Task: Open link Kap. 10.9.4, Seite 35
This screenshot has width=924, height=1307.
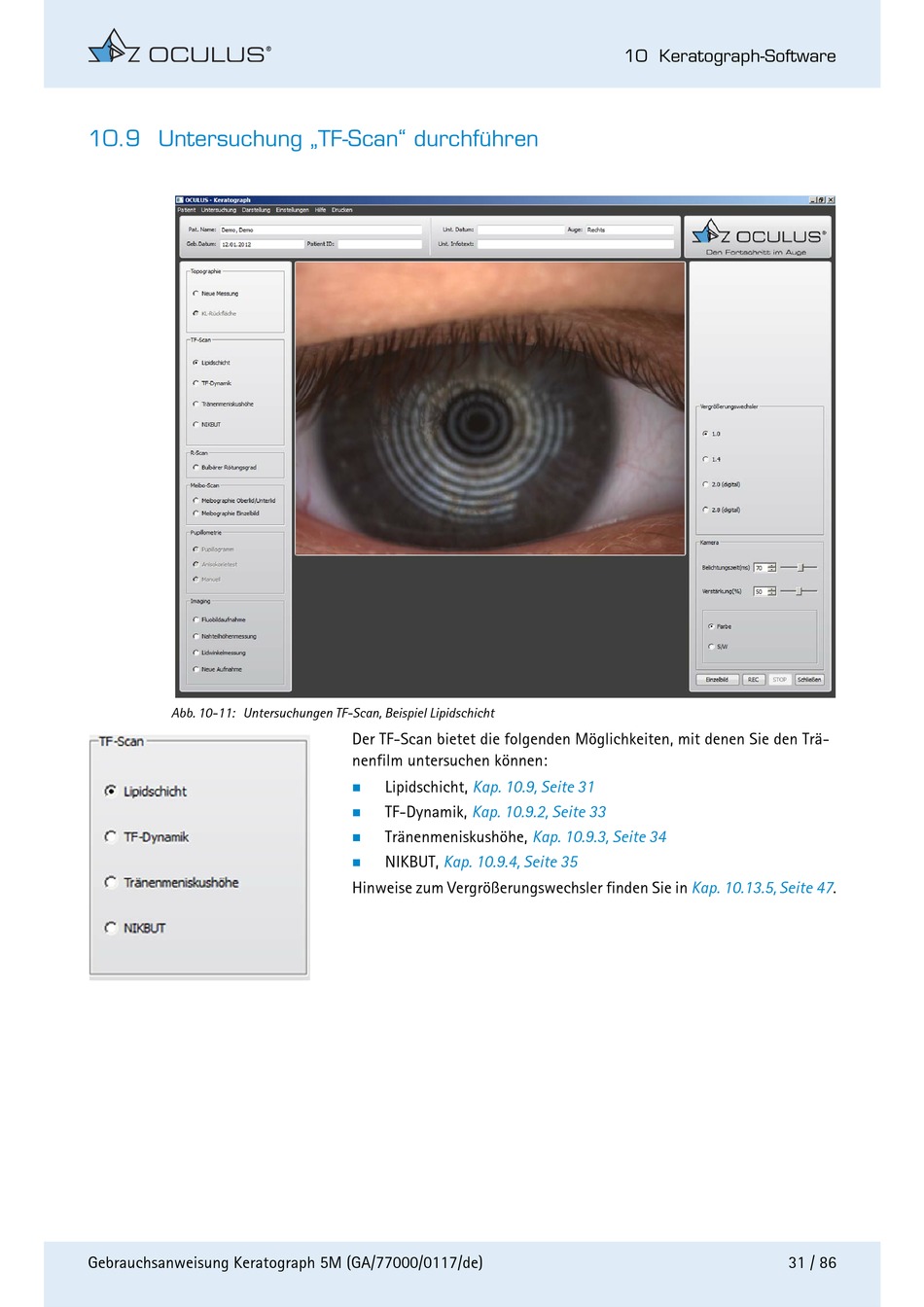Action: pos(511,862)
